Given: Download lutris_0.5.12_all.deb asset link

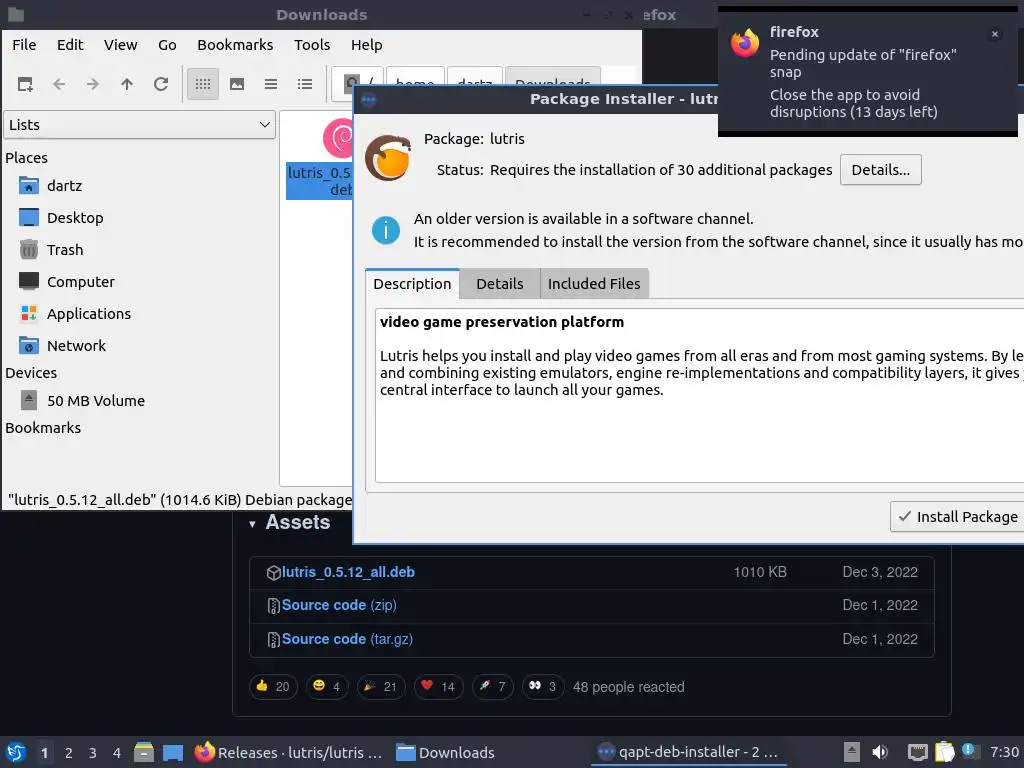Looking at the screenshot, I should pos(348,572).
